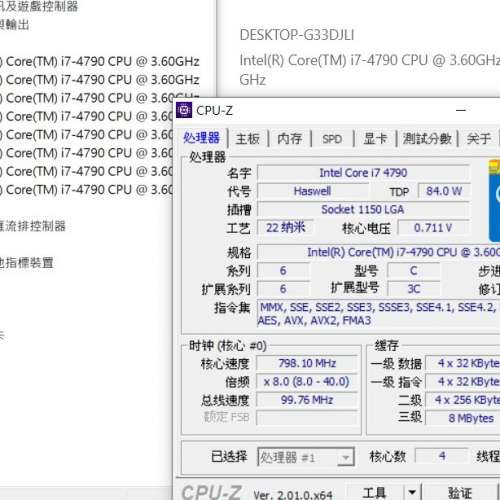Click DESKTOP-G33DJLI computer name text
This screenshot has height=500, width=500.
pos(297,35)
